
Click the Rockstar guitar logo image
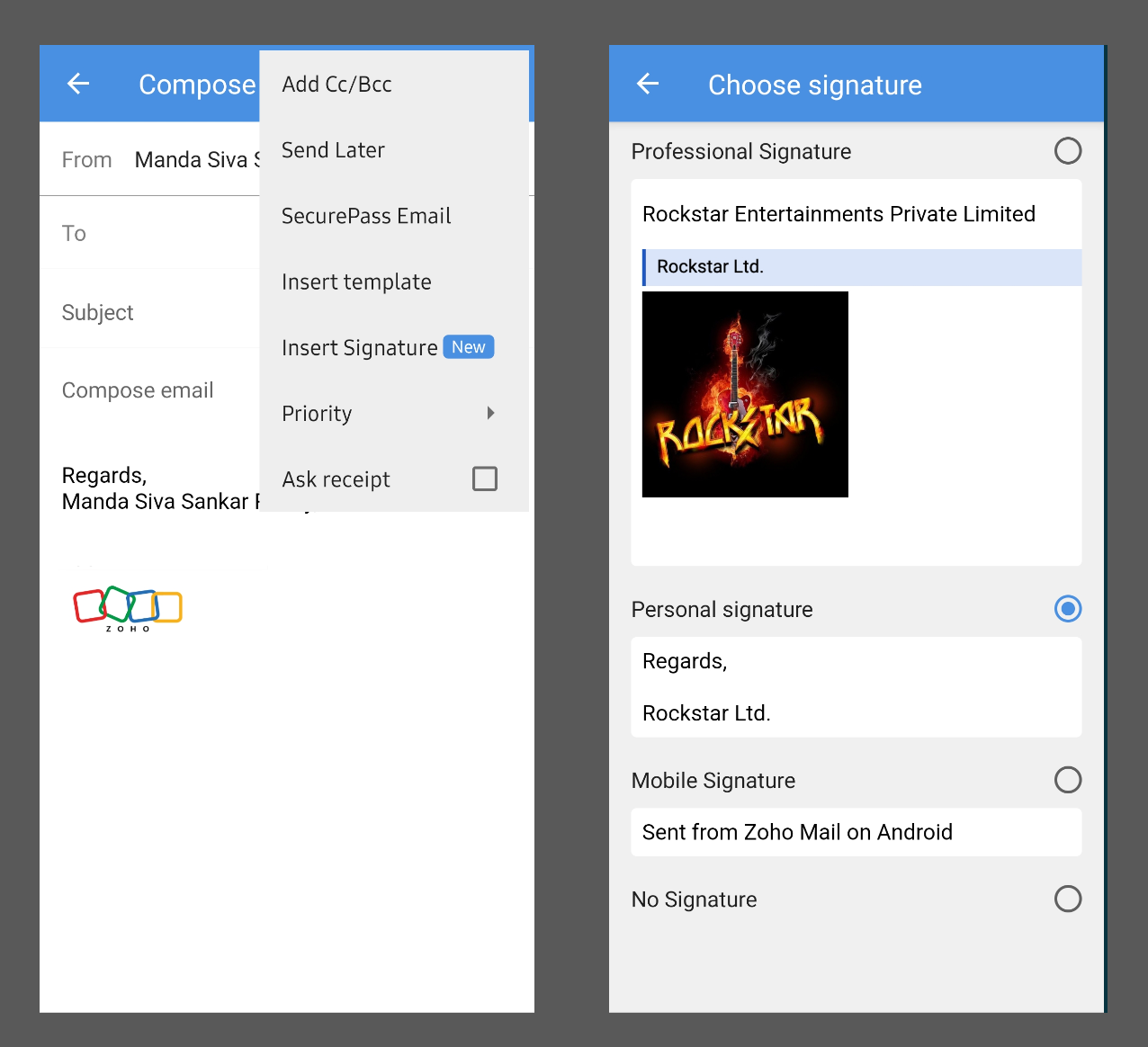(x=745, y=394)
